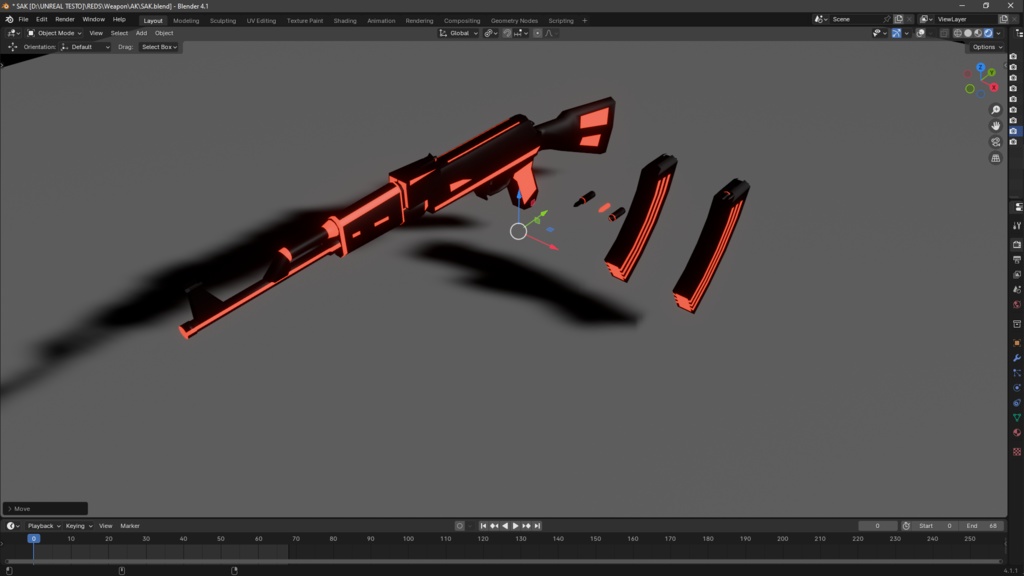The height and width of the screenshot is (576, 1024).
Task: Switch perspective/orthographic grid gizmo button
Action: tap(995, 158)
